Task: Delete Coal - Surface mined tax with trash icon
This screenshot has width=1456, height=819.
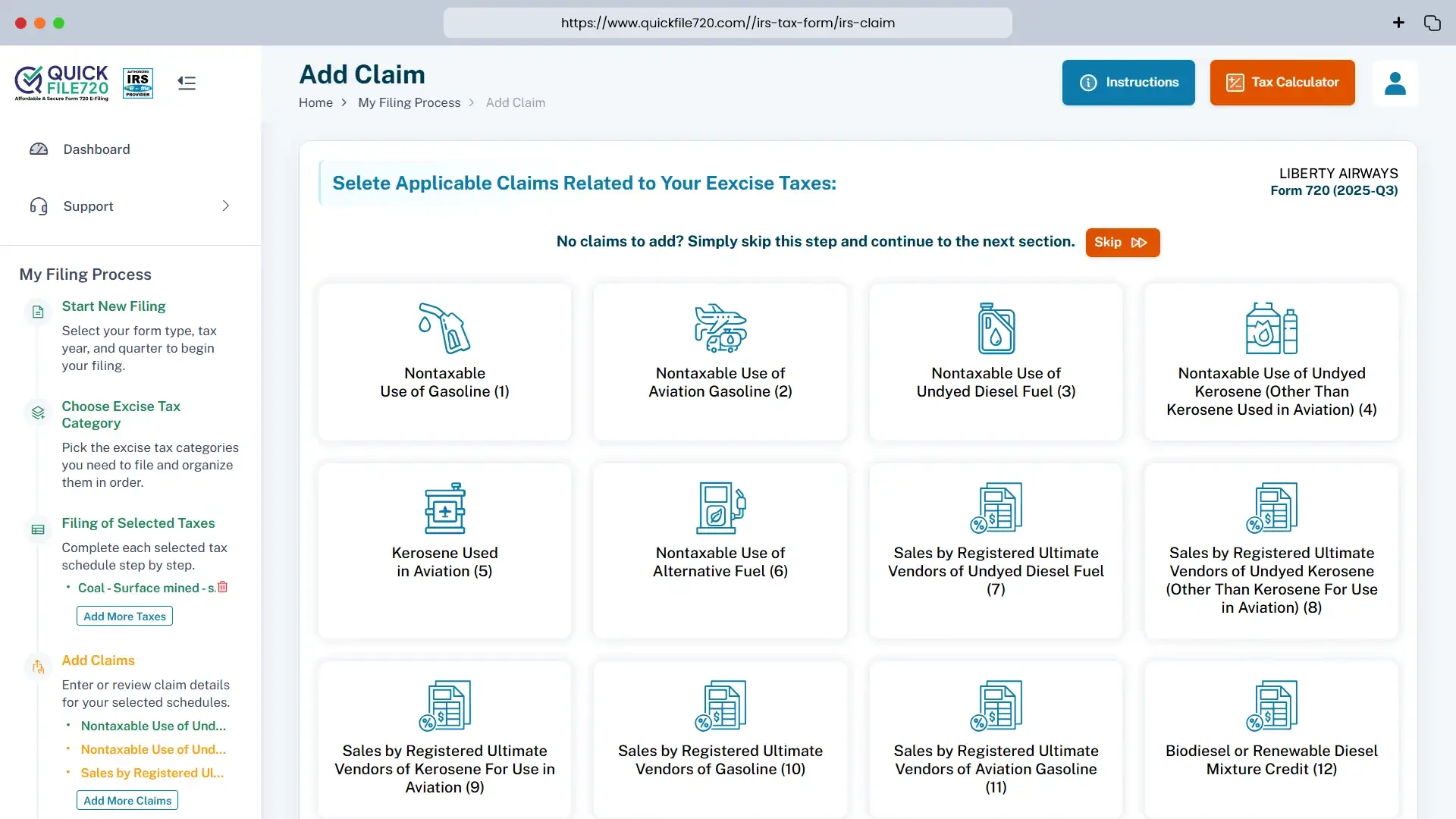Action: (223, 587)
